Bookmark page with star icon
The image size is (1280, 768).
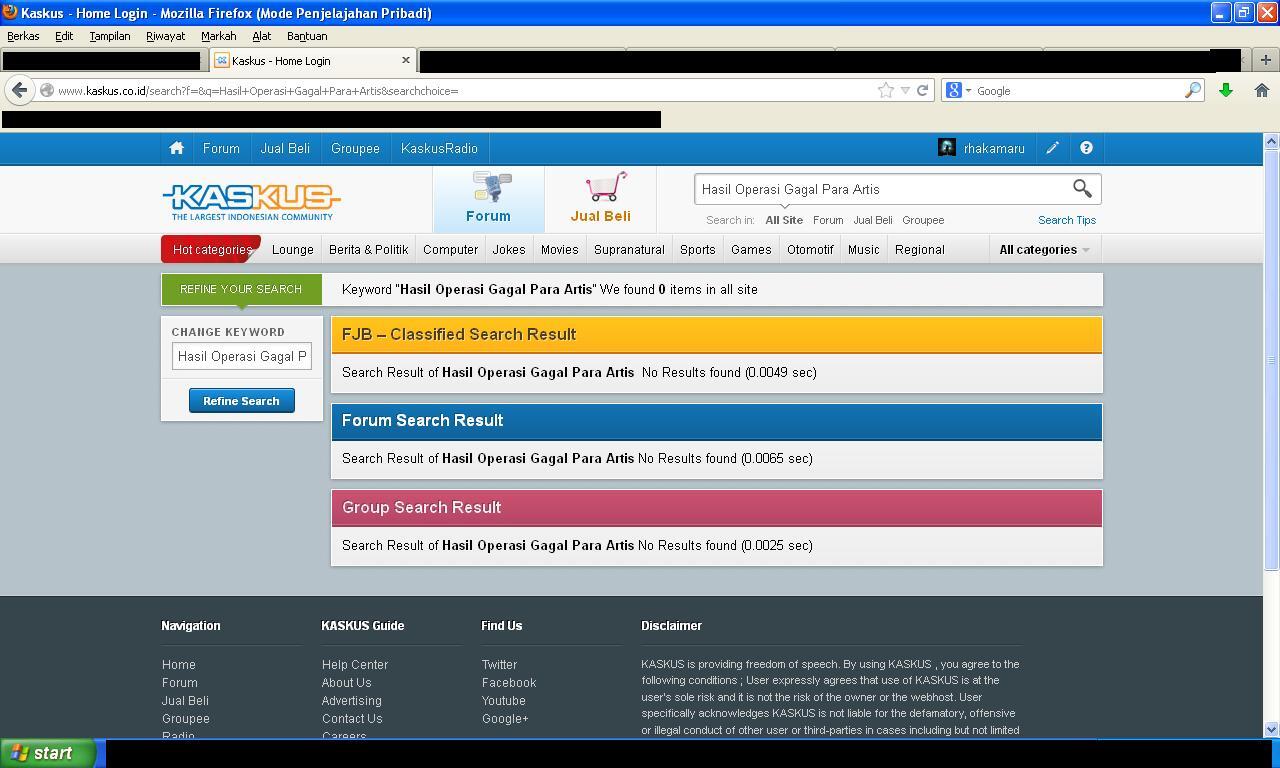pyautogui.click(x=885, y=90)
